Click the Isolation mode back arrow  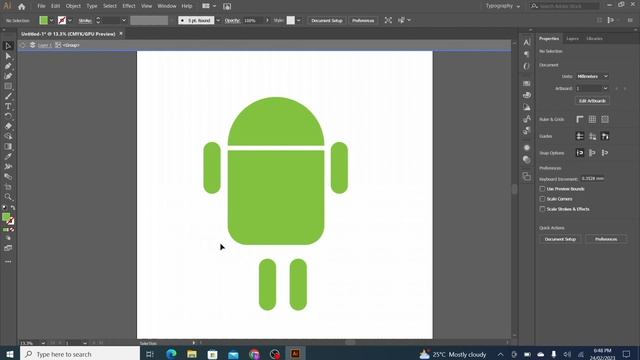pos(23,45)
